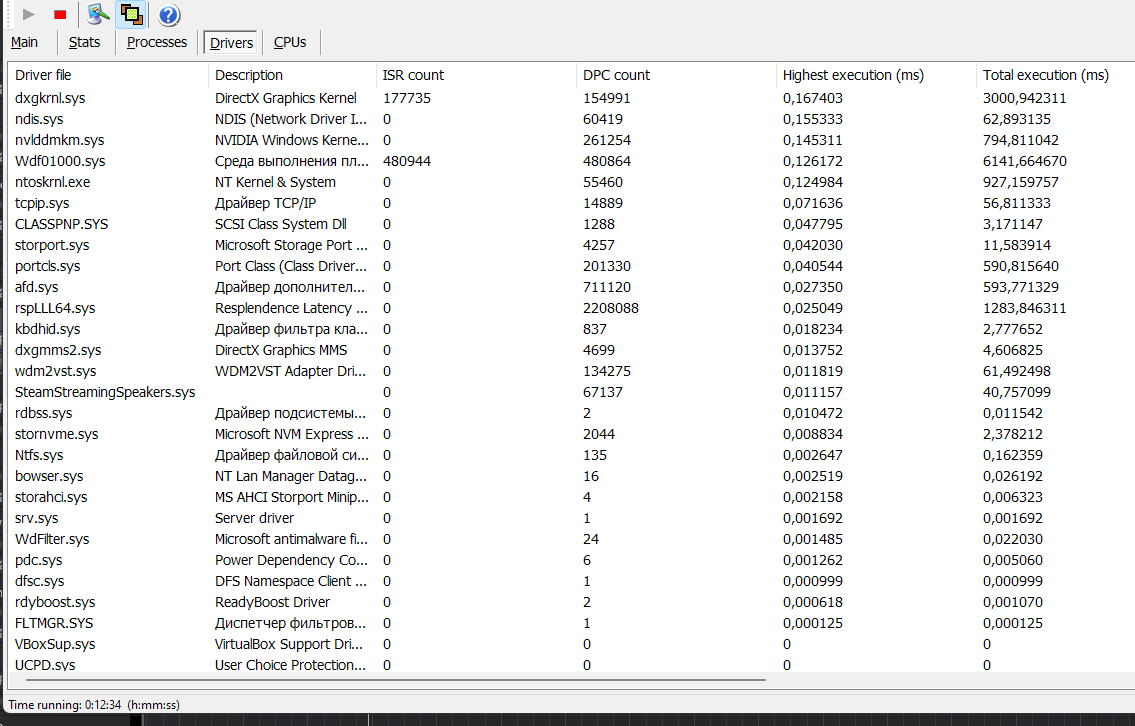Click SCSI Class System Dll description
The image size is (1135, 726).
coord(281,224)
